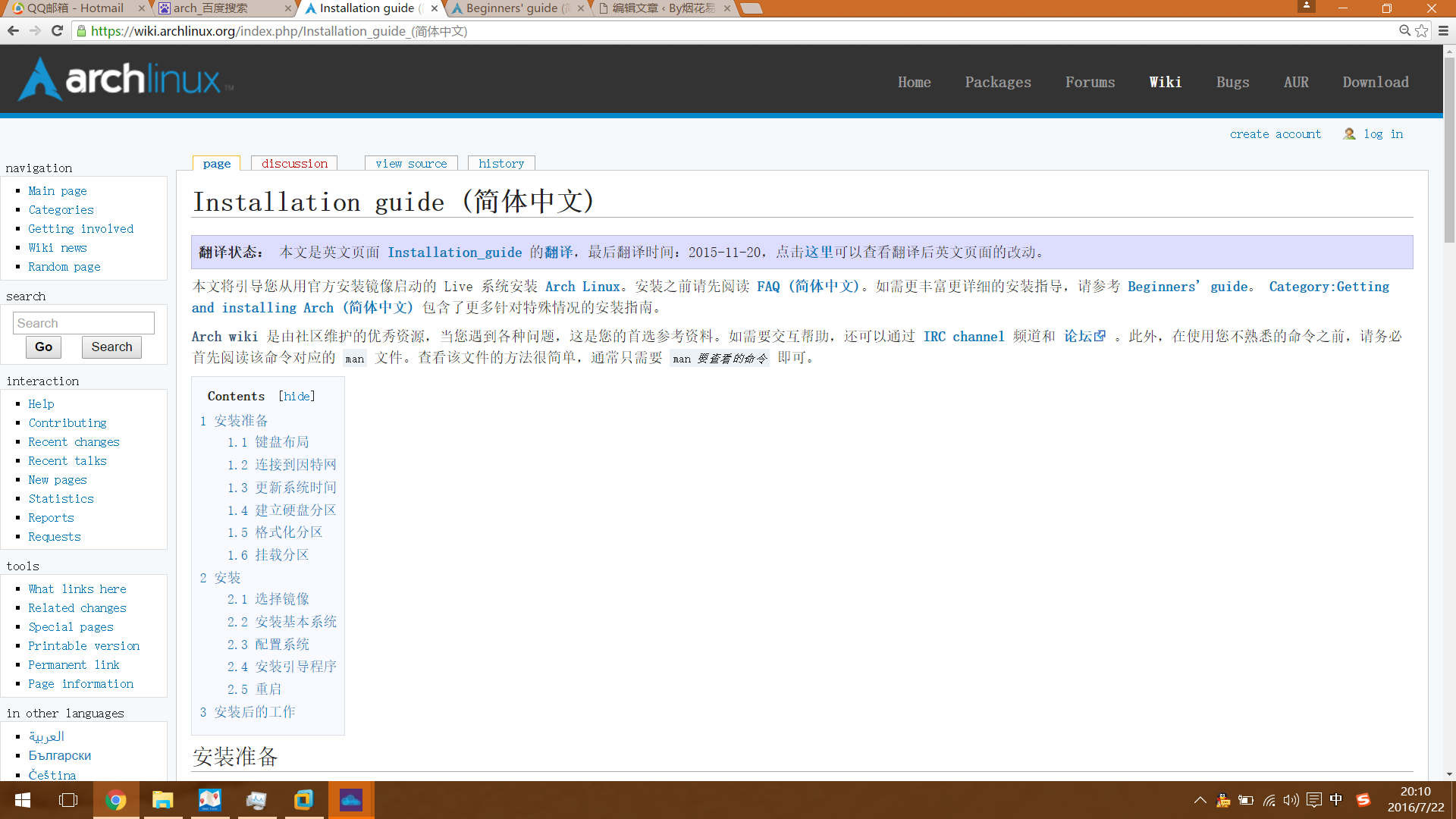The width and height of the screenshot is (1456, 819).
Task: Jump to contents entry 1.4 建立硬盘分区
Action: pos(281,510)
